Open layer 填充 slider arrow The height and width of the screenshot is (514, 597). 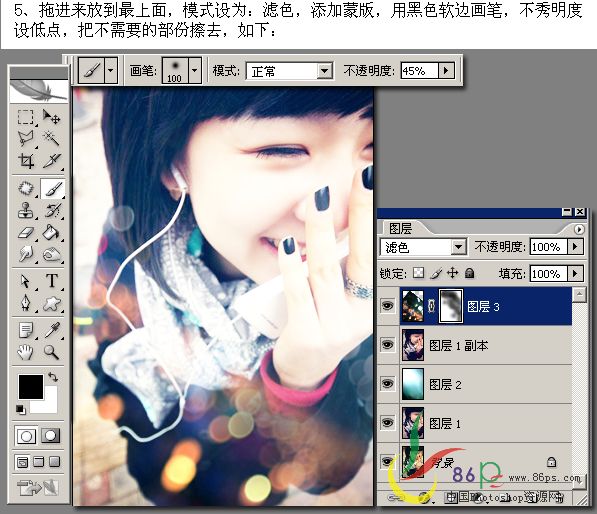pos(575,273)
